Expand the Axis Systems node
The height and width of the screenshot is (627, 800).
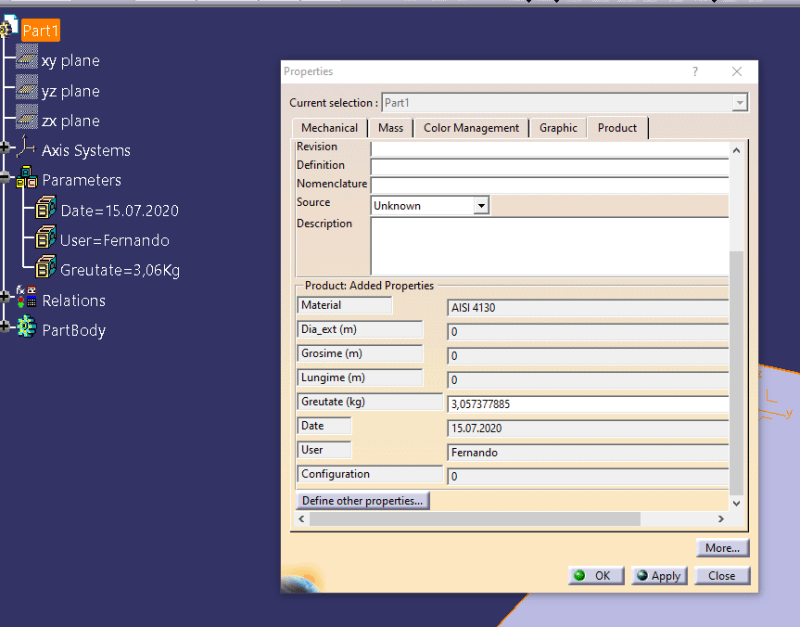click(5, 148)
